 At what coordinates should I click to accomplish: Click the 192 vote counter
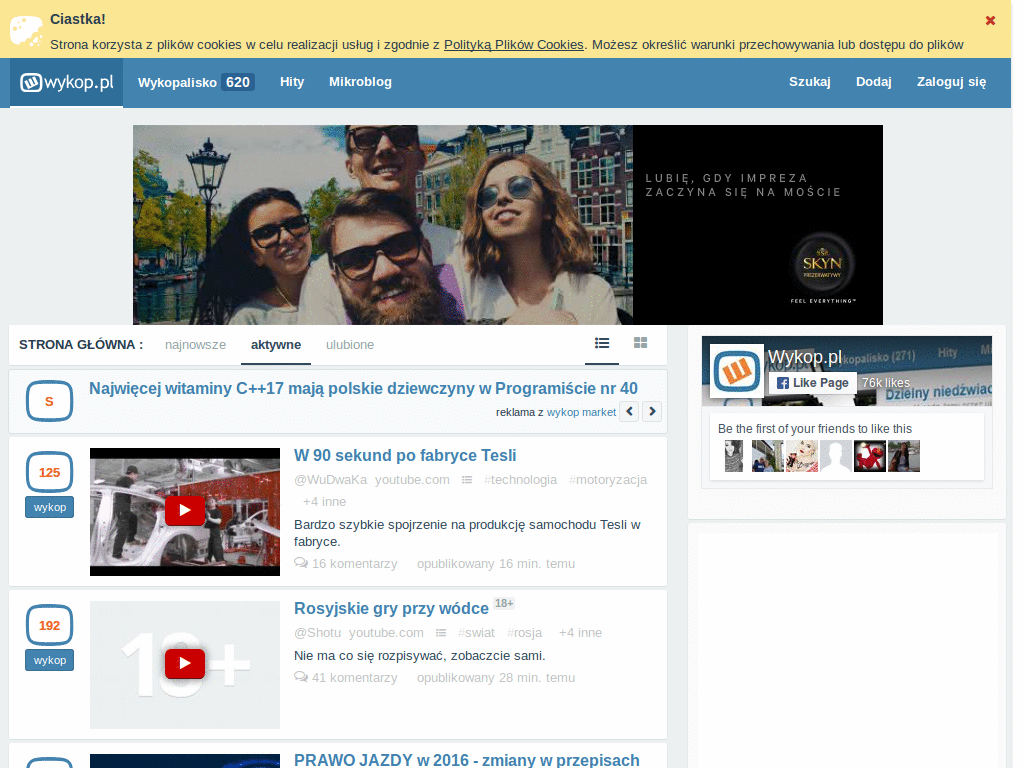(x=49, y=625)
